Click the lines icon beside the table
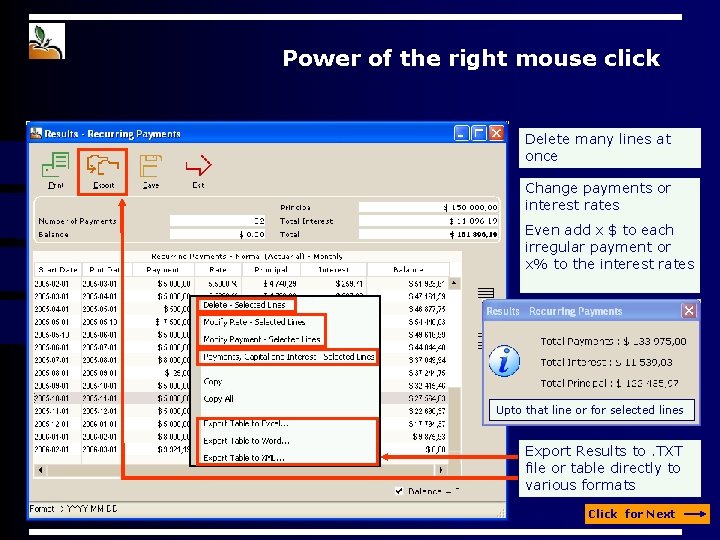 (x=485, y=293)
